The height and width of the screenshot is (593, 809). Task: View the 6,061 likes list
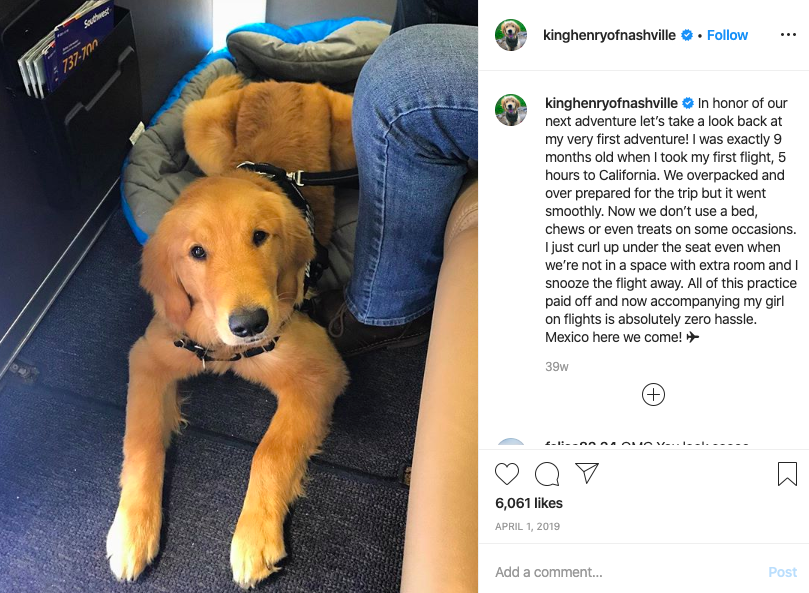(x=528, y=503)
